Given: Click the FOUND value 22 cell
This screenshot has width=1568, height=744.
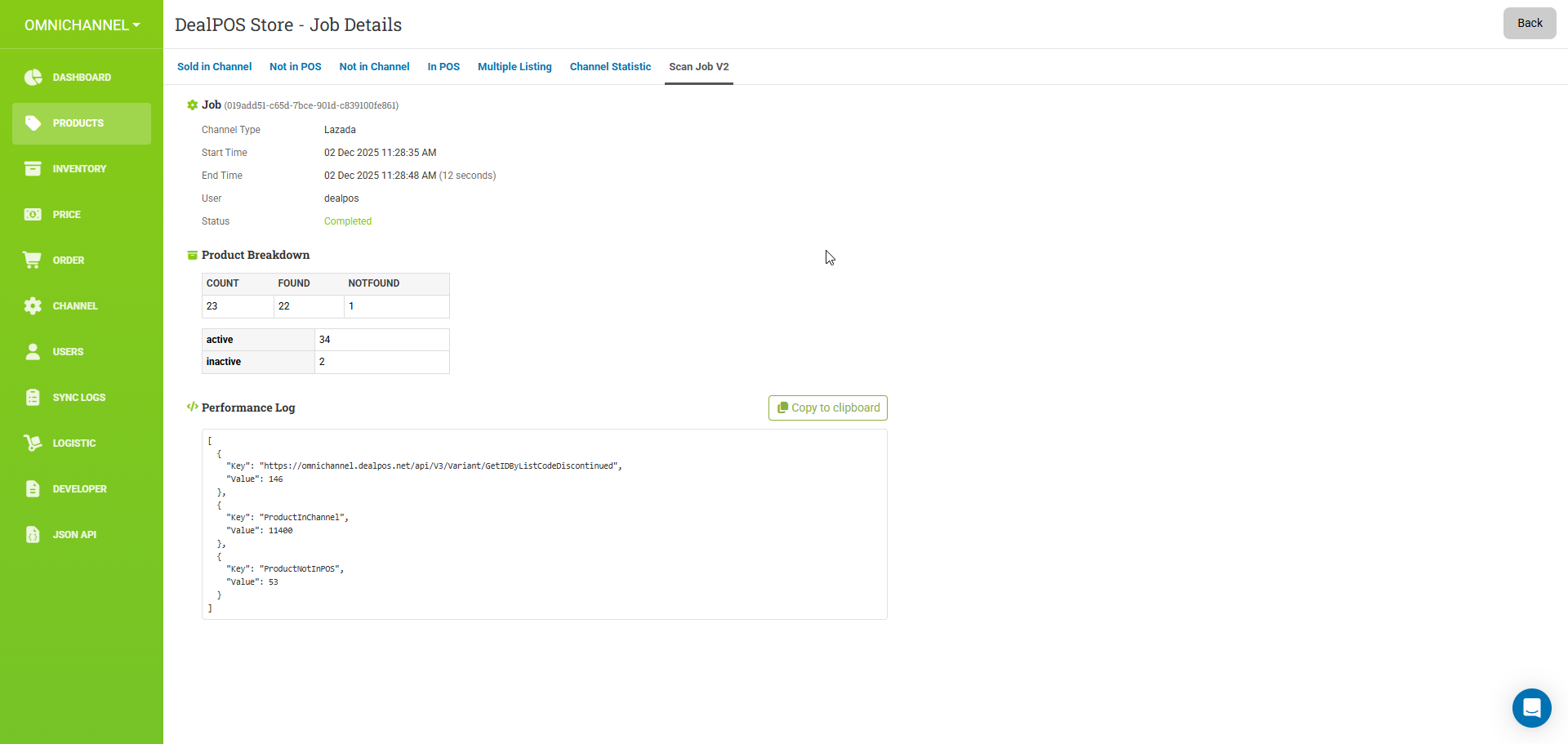Looking at the screenshot, I should pos(309,306).
